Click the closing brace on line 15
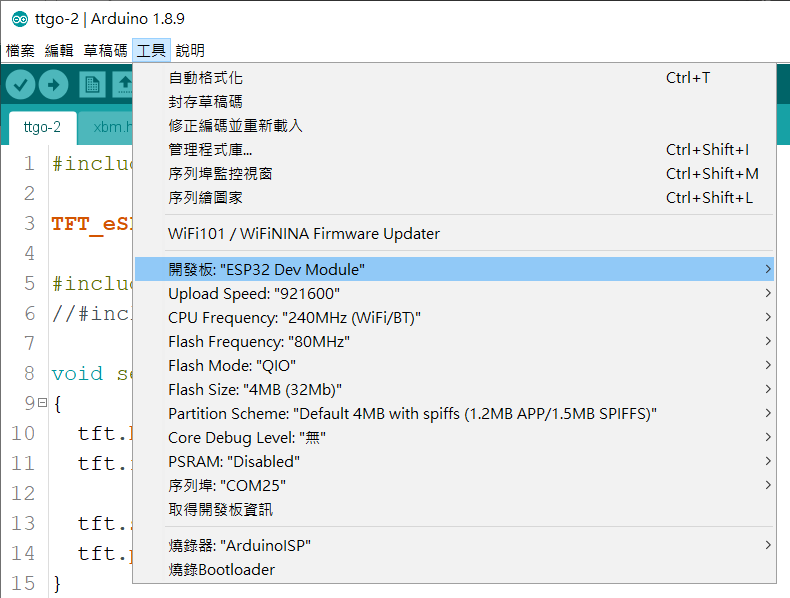Image resolution: width=790 pixels, height=598 pixels. coord(57,583)
